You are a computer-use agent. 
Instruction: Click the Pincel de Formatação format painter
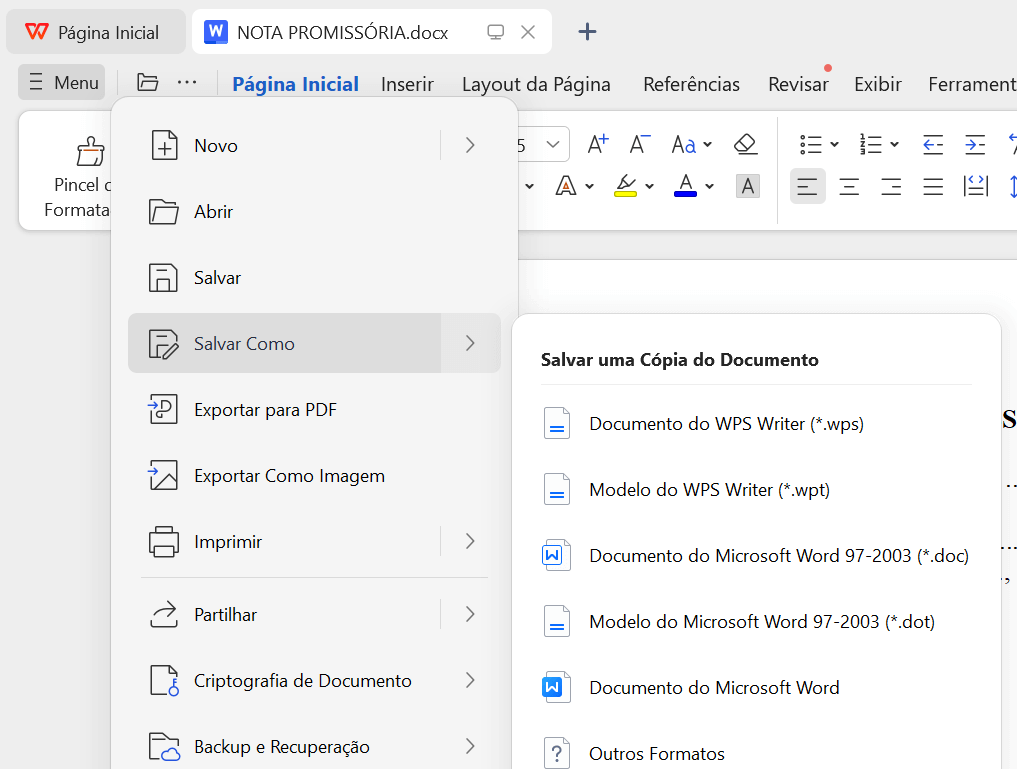78,176
